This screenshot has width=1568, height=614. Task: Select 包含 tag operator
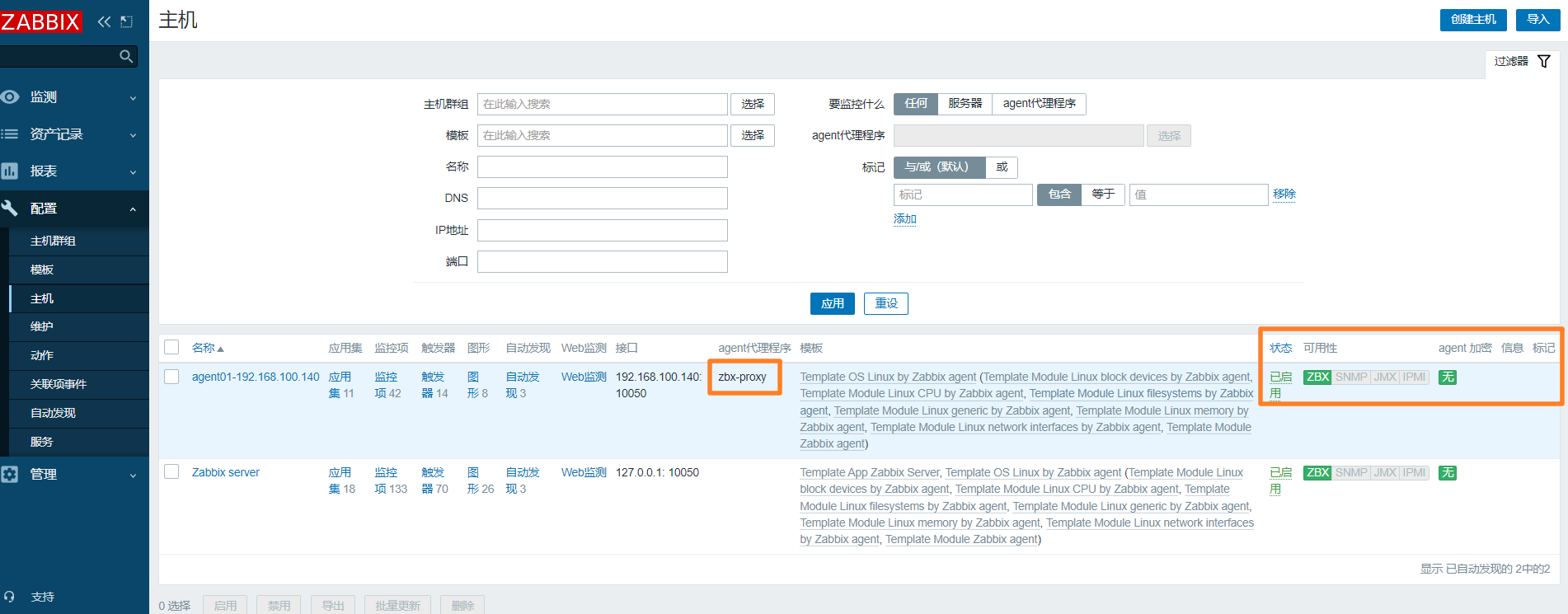1059,195
